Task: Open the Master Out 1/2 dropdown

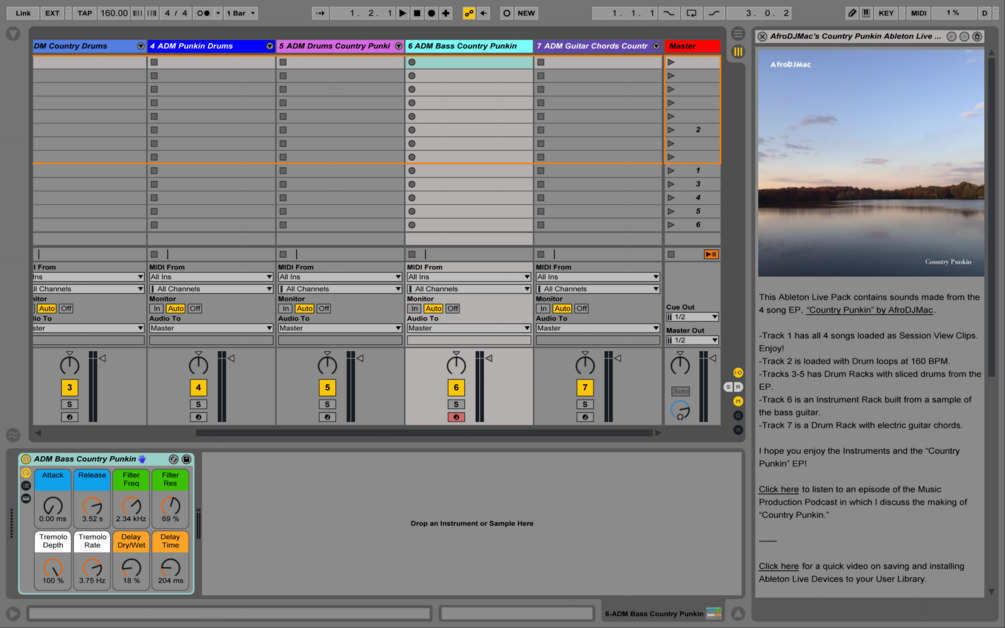Action: pos(692,340)
